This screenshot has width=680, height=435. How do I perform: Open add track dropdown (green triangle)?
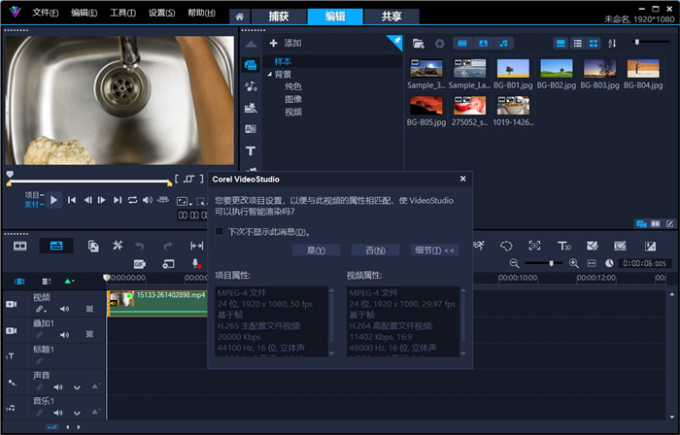(x=69, y=281)
